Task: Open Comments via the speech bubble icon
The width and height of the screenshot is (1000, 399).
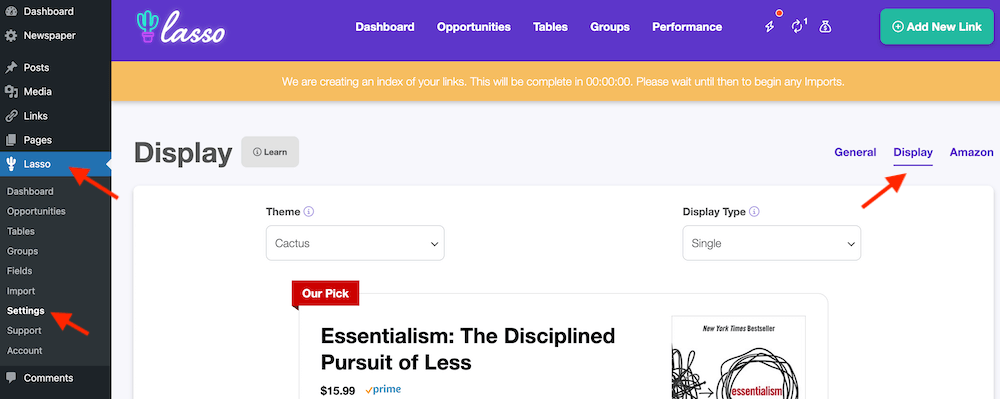Action: 11,378
